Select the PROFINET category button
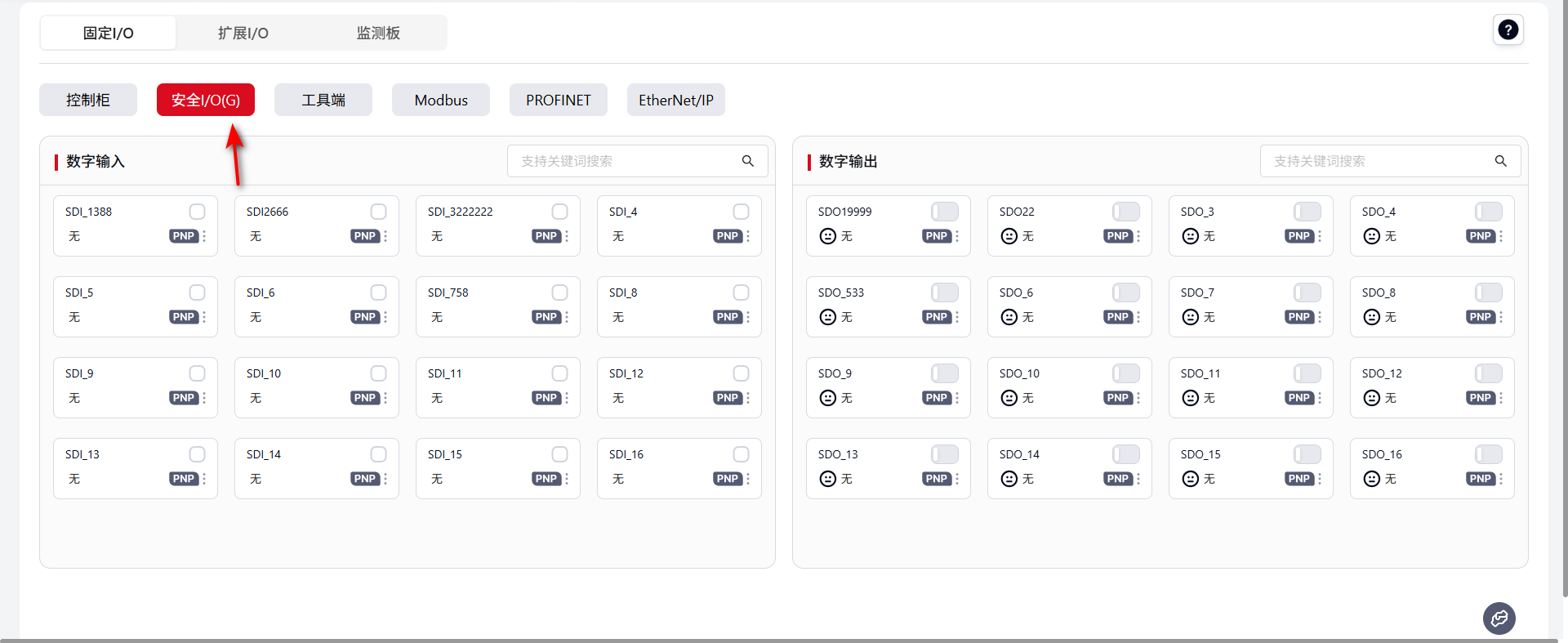The height and width of the screenshot is (643, 1568). 558,100
